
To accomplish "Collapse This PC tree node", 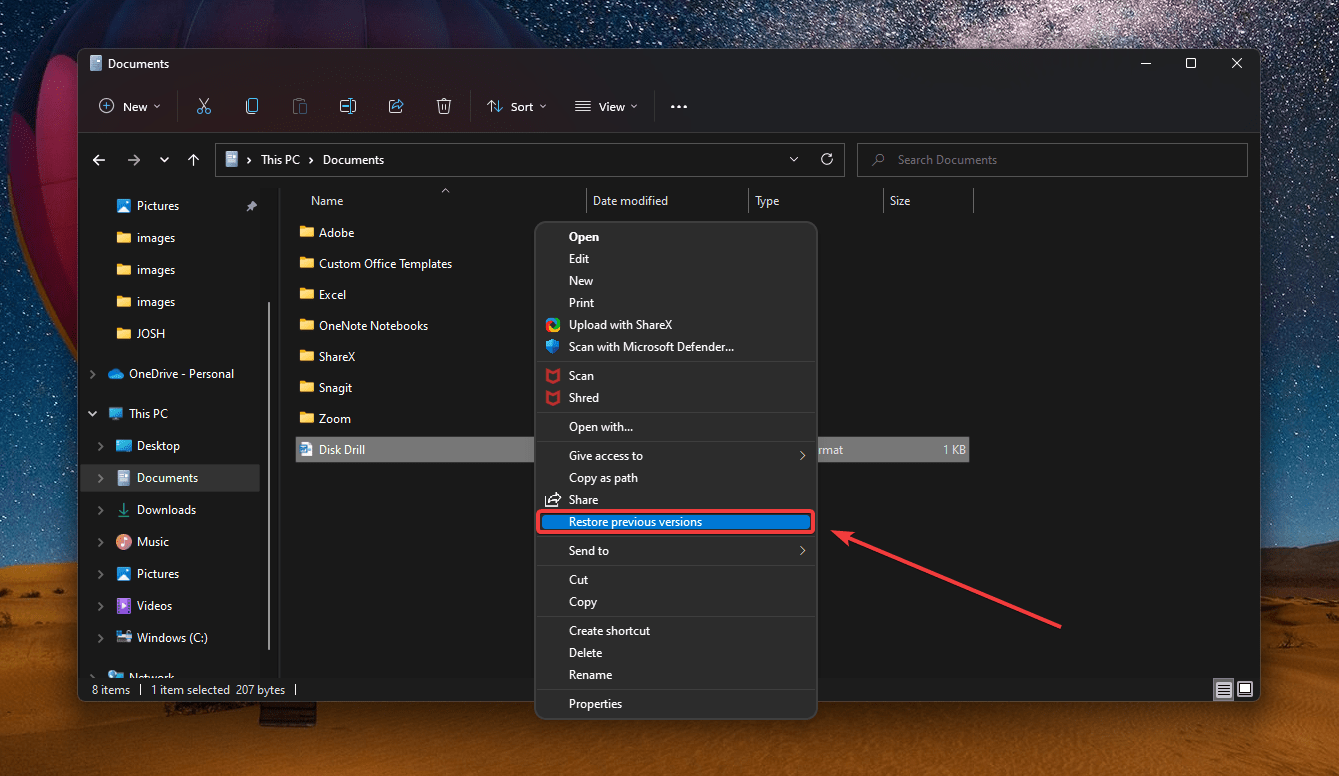I will tap(93, 414).
